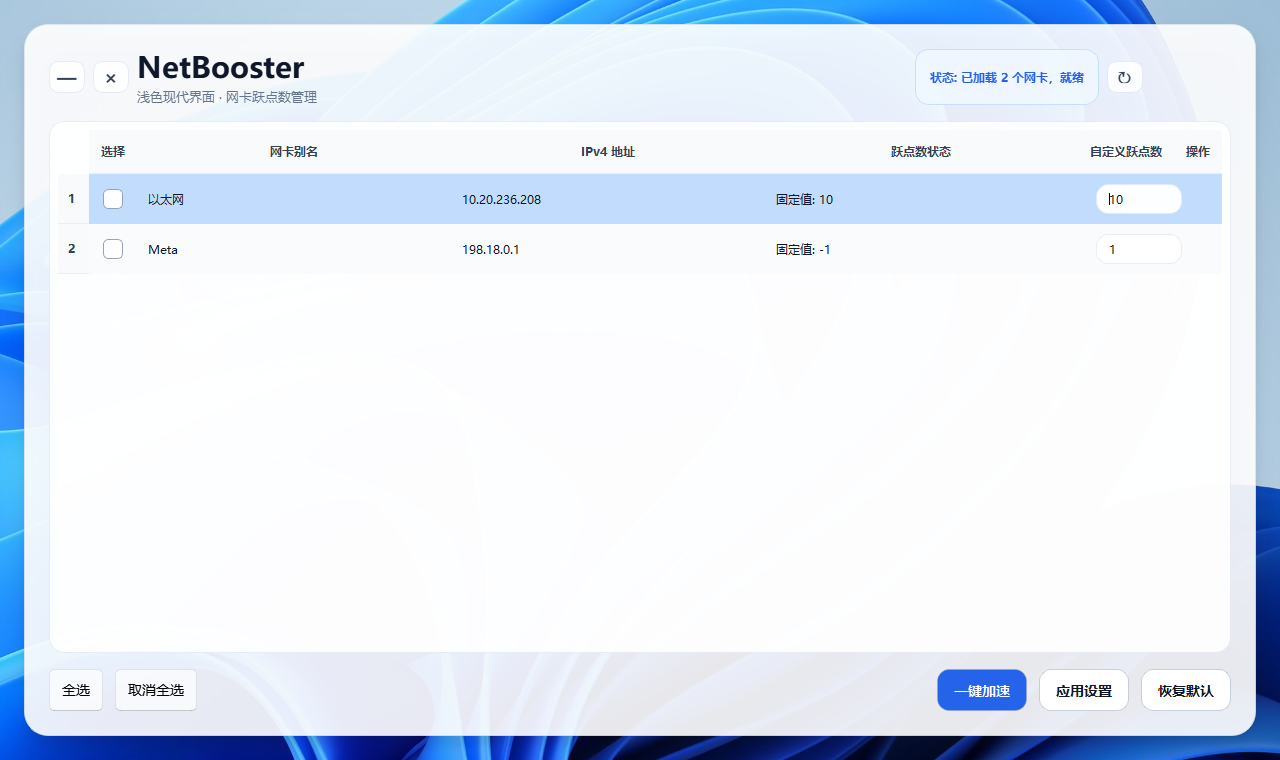Start 一键加速 one-click boost
Viewport: 1280px width, 760px height.
(982, 690)
